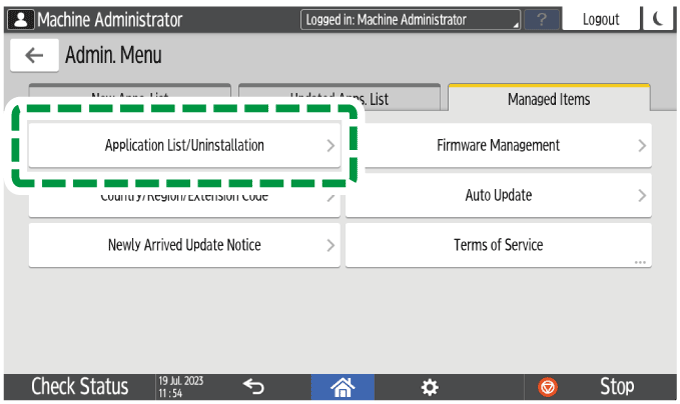Expand Auto Update chevron arrow
Screen dimensions: 680x404
(641, 195)
